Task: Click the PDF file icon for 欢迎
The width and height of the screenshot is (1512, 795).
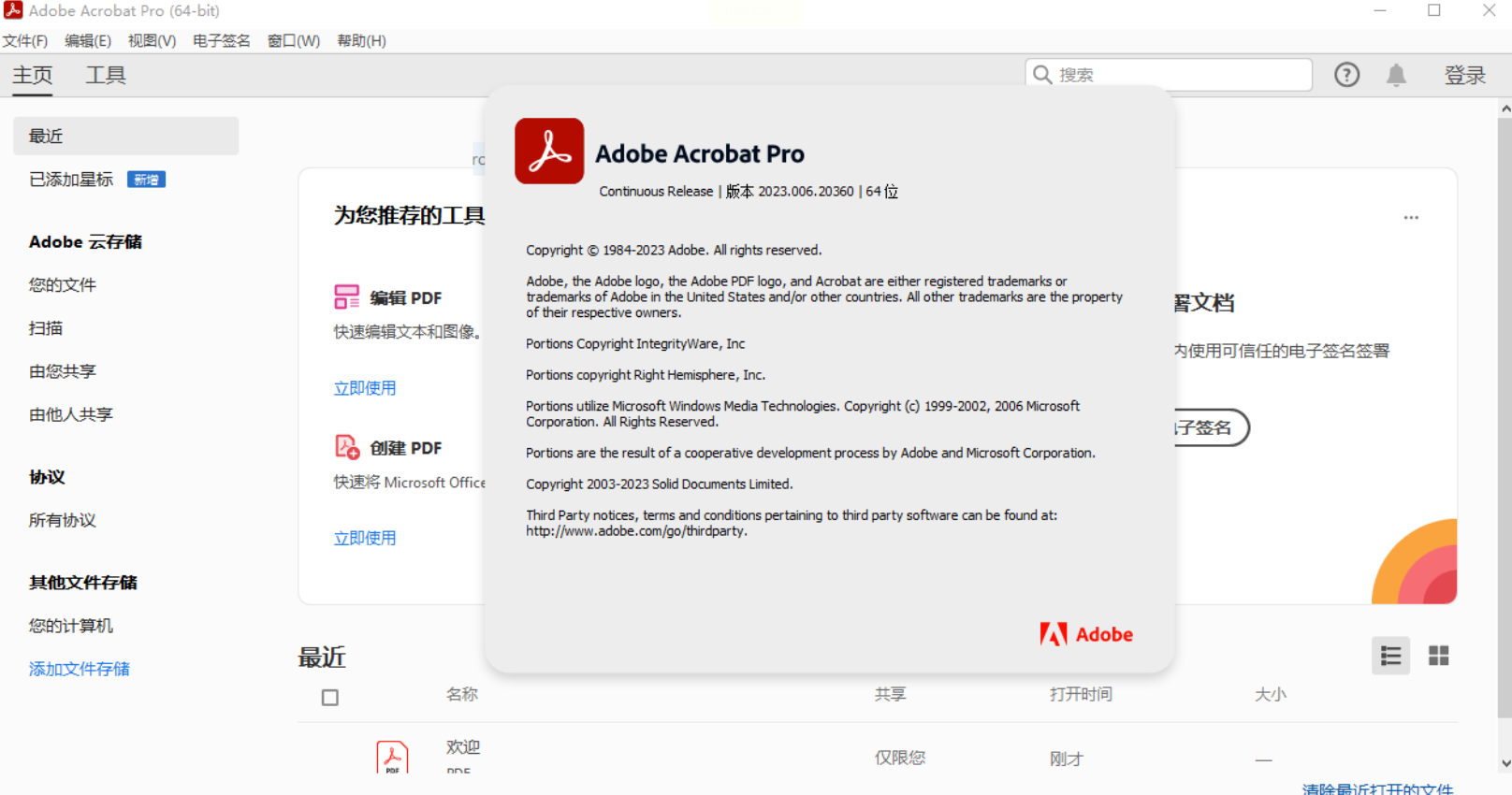Action: (x=392, y=757)
